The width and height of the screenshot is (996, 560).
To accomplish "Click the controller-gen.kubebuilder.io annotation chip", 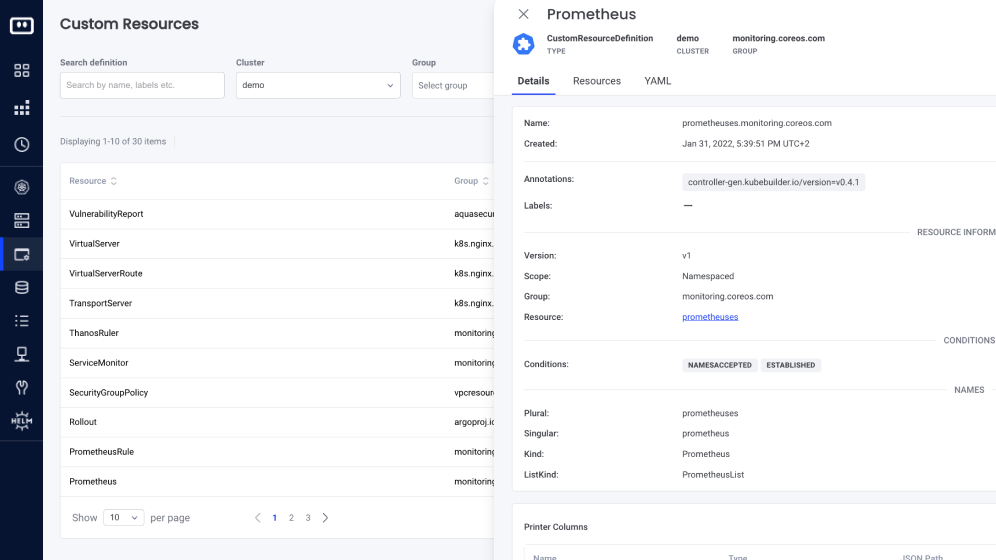I will (773, 182).
